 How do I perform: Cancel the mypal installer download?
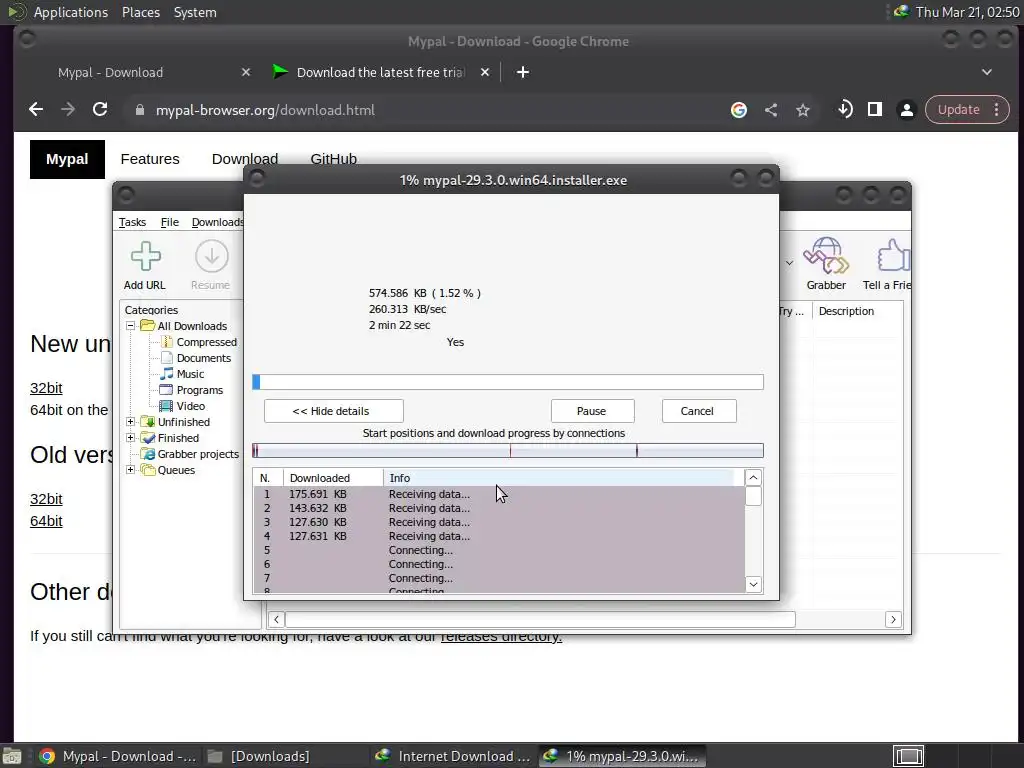tap(699, 411)
